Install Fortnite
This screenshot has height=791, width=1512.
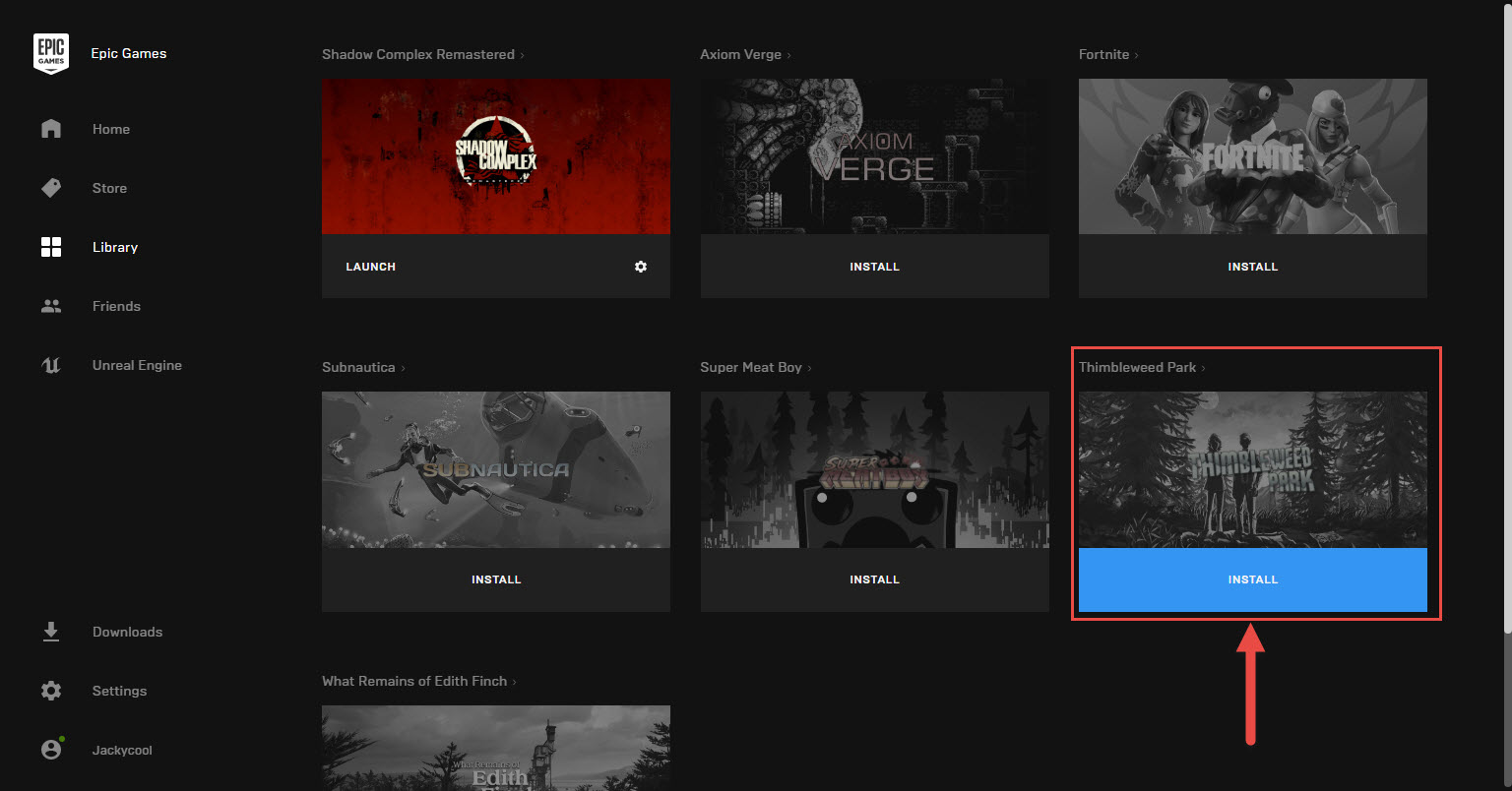[x=1253, y=267]
